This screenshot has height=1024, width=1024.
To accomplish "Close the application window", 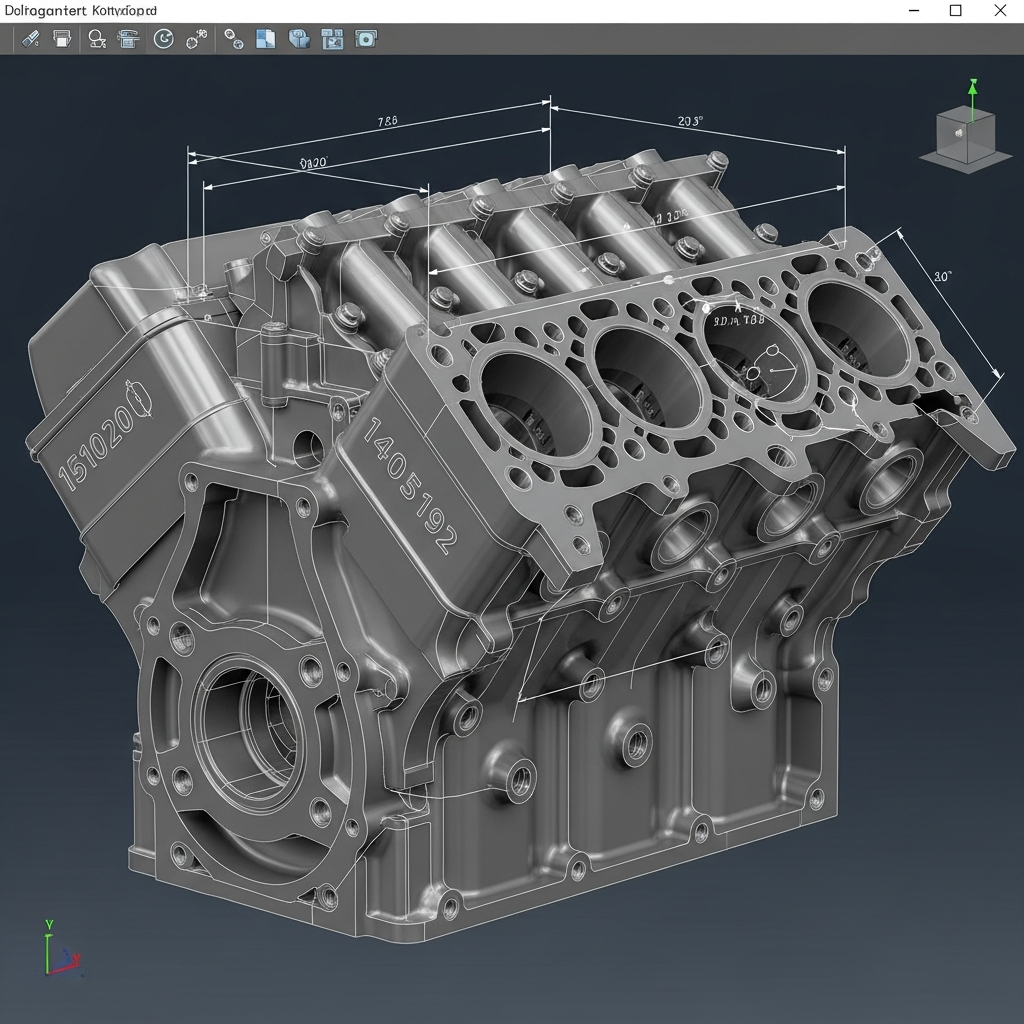I will tap(1000, 10).
